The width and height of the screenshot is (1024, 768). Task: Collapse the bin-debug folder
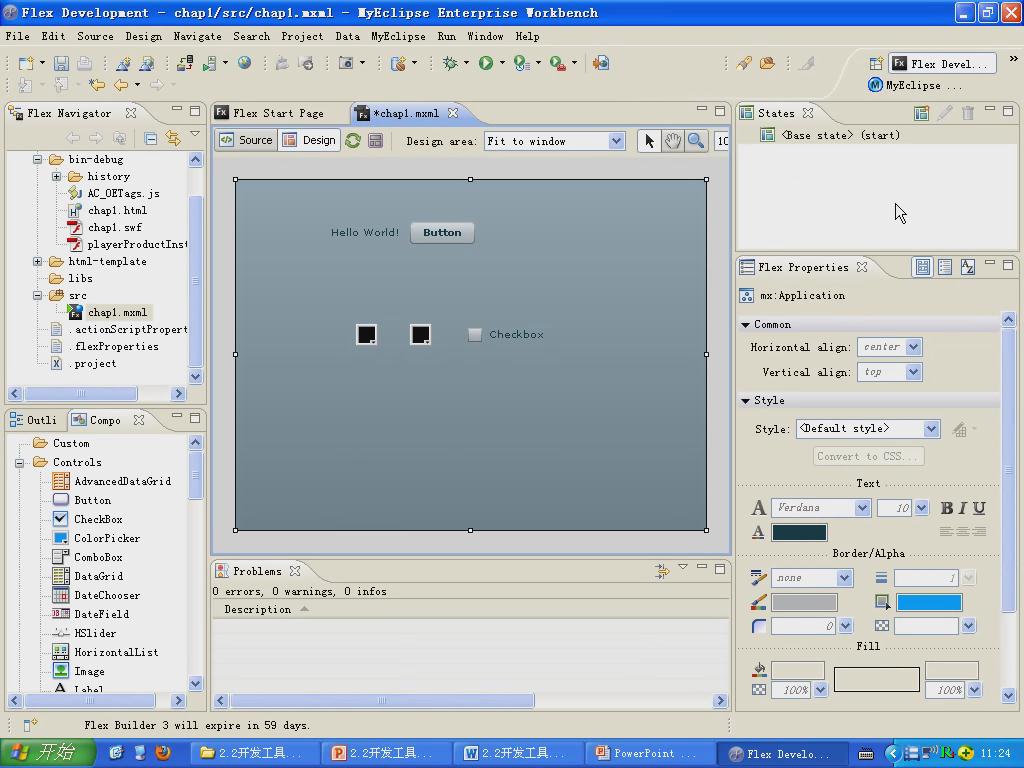point(37,159)
